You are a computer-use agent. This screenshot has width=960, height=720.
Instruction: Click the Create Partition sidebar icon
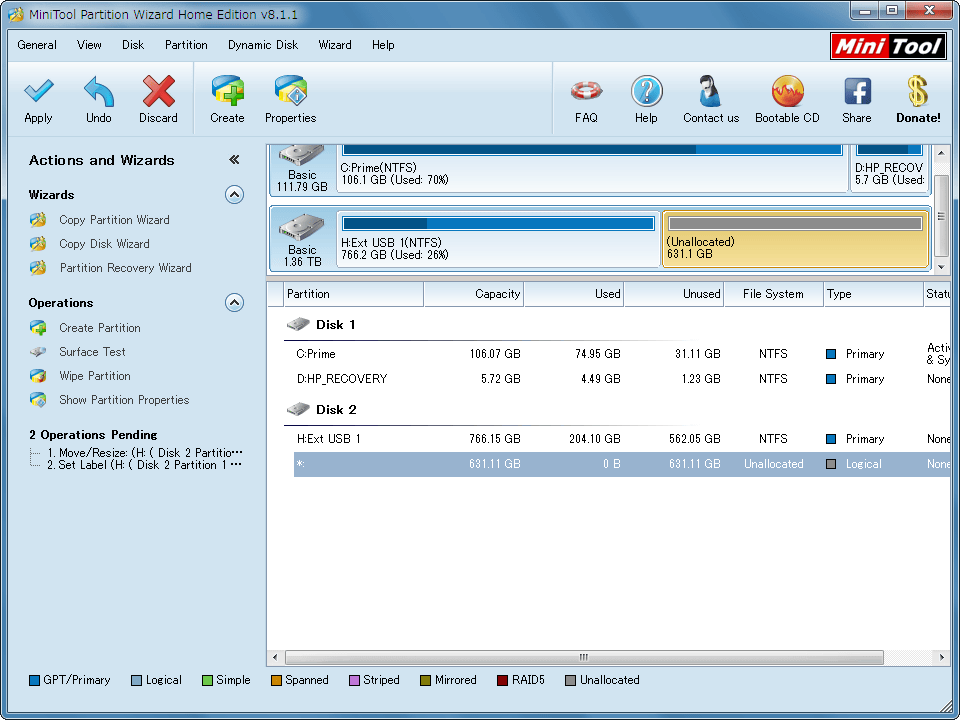38,328
